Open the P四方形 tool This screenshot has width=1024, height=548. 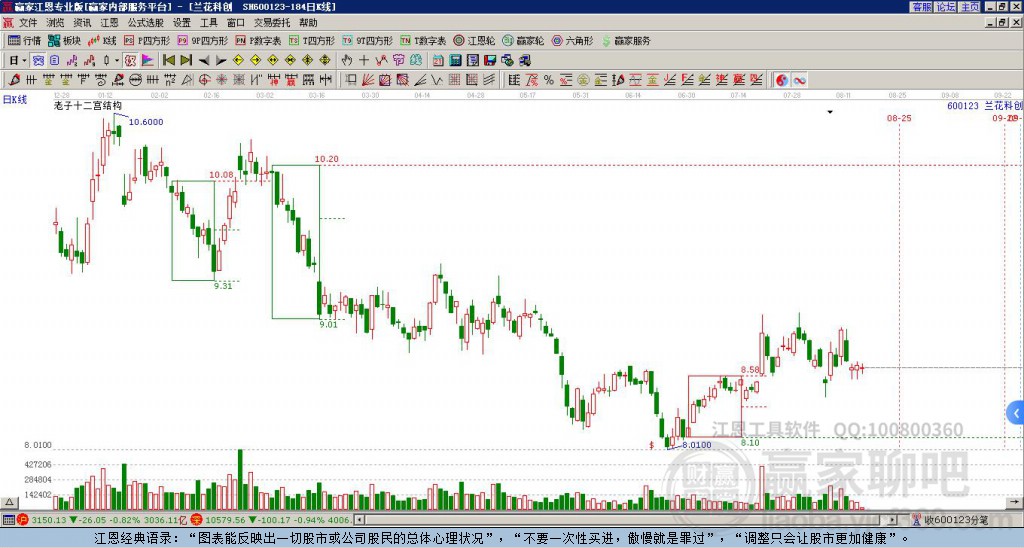tap(147, 40)
